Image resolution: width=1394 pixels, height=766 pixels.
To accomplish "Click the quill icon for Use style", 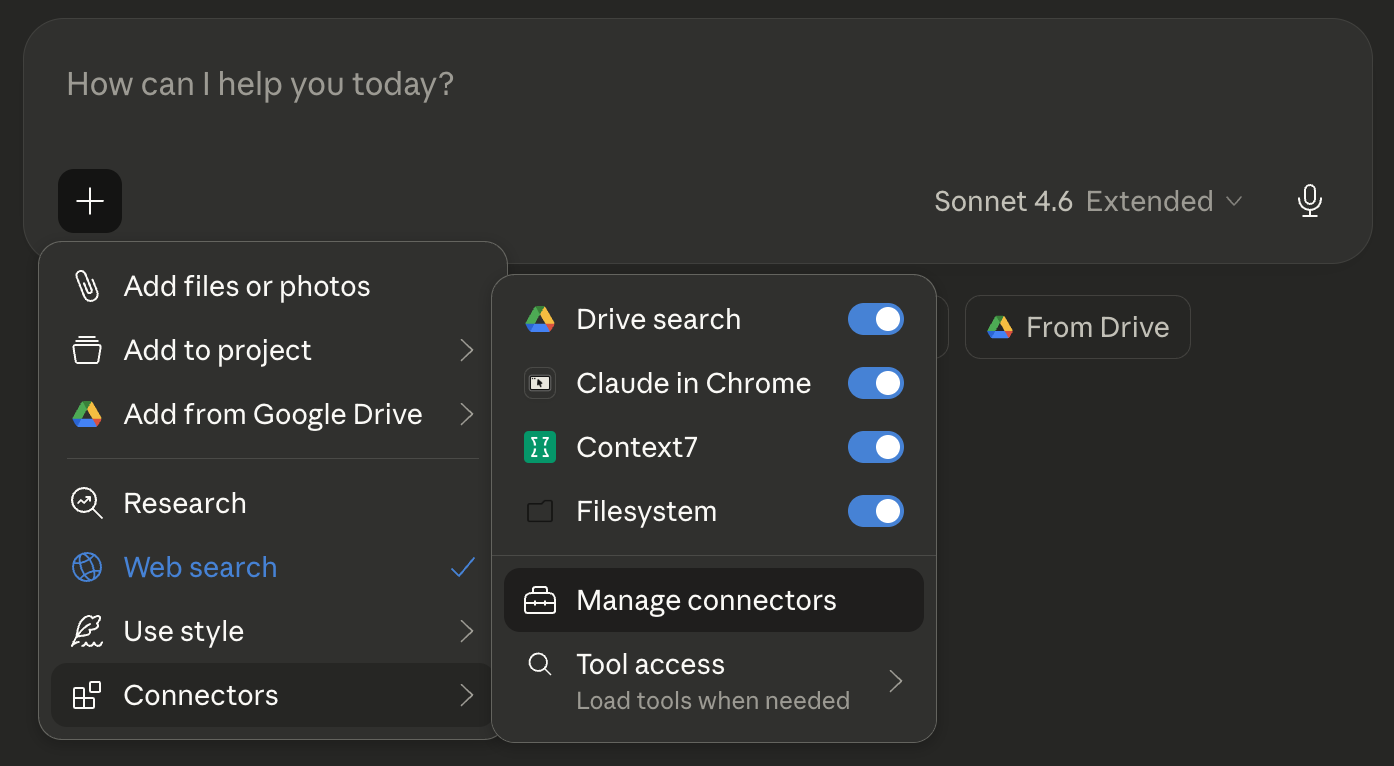I will pos(87,631).
